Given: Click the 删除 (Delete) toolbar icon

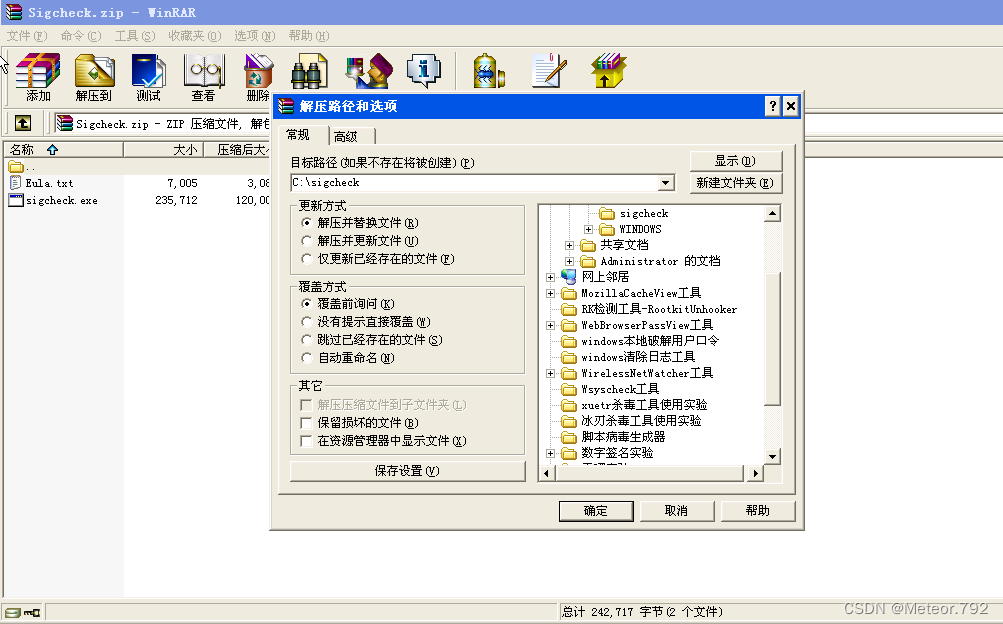Looking at the screenshot, I should tap(256, 70).
